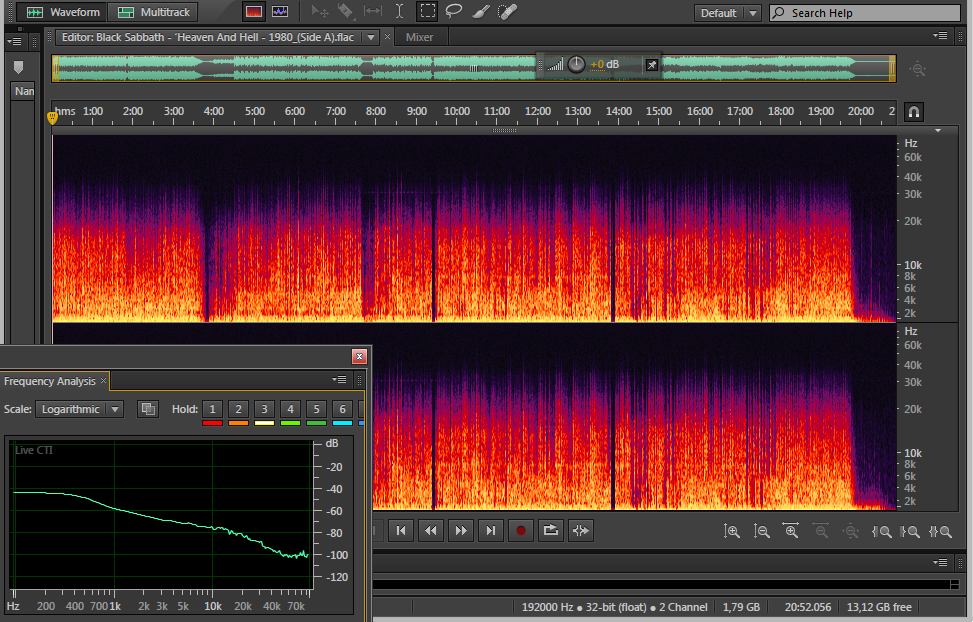Toggle snapping magnet icon

tap(913, 112)
